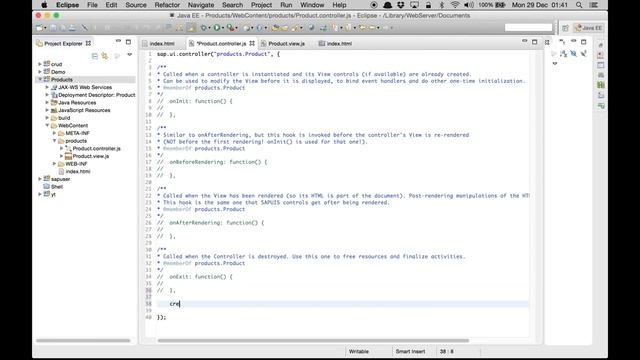The width and height of the screenshot is (640, 360).
Task: Close the Product.controller.js tab
Action: pyautogui.click(x=252, y=43)
